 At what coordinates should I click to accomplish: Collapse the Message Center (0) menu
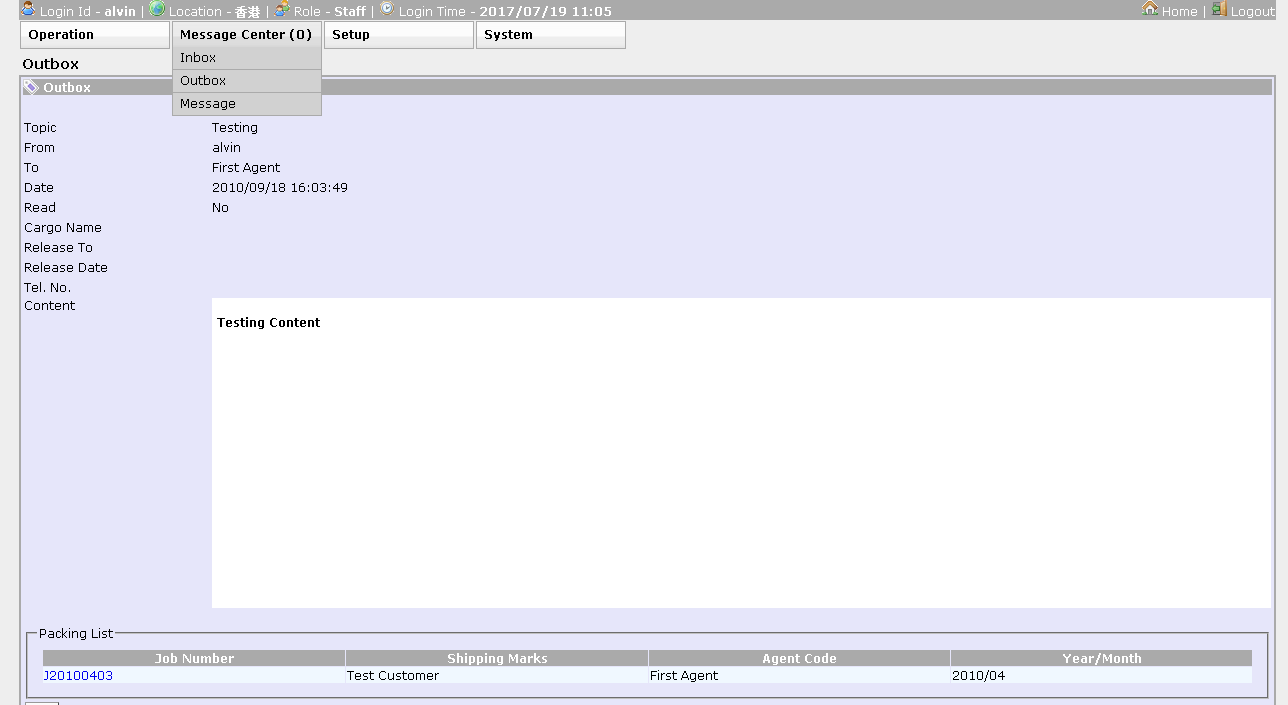(246, 35)
